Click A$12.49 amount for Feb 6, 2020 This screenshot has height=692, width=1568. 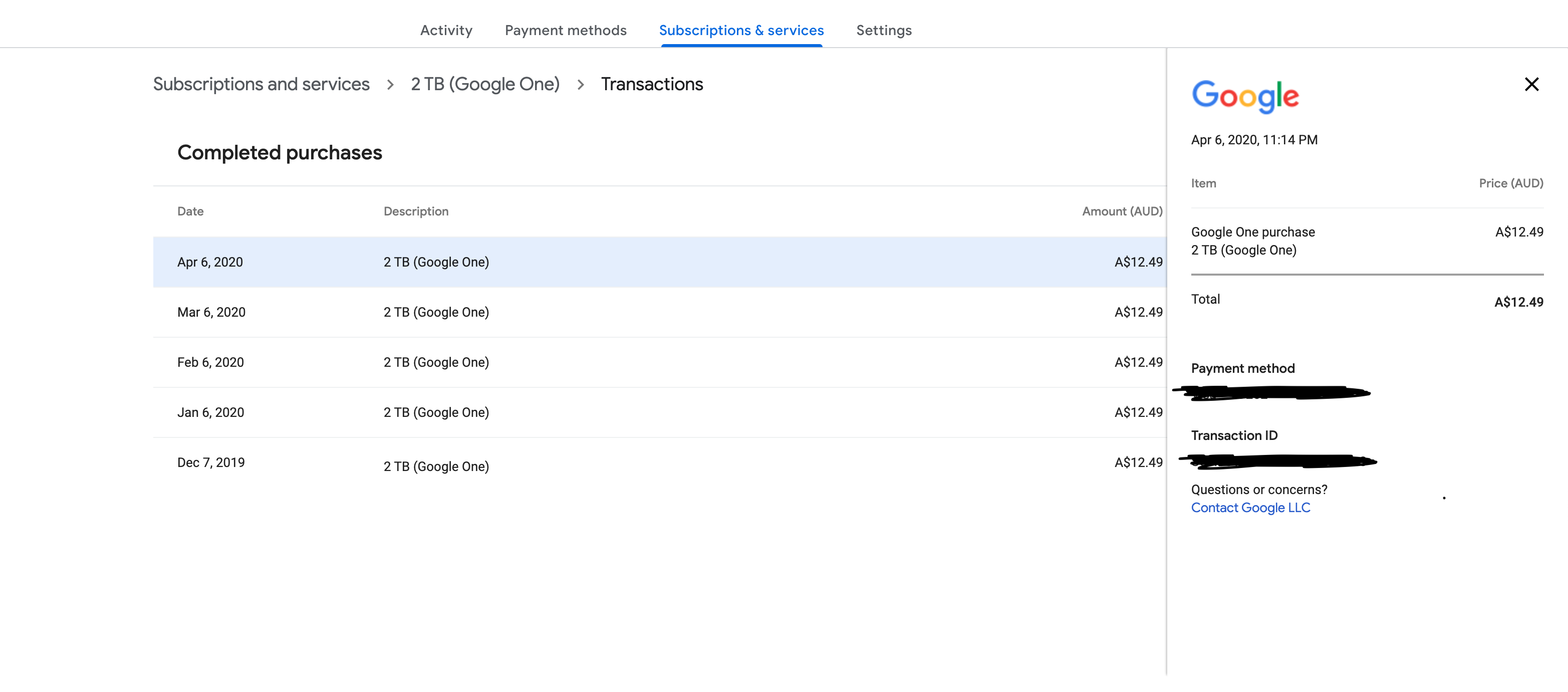pyautogui.click(x=1138, y=362)
